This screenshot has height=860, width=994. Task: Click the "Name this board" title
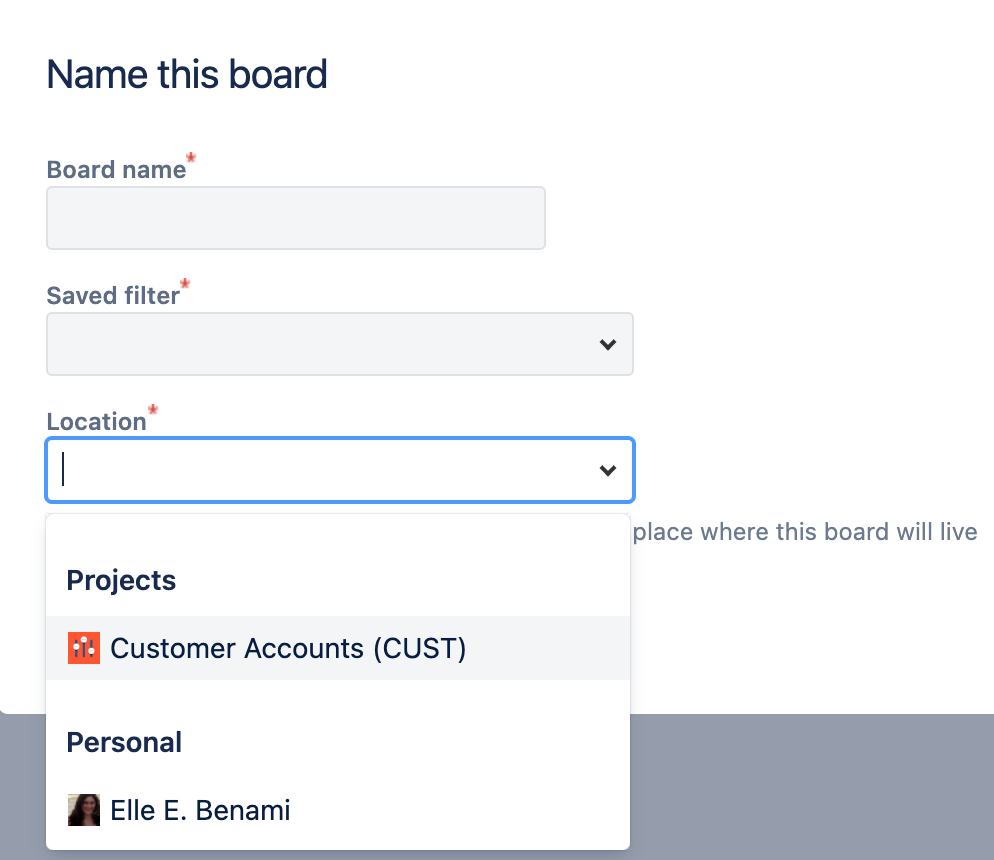coord(187,75)
